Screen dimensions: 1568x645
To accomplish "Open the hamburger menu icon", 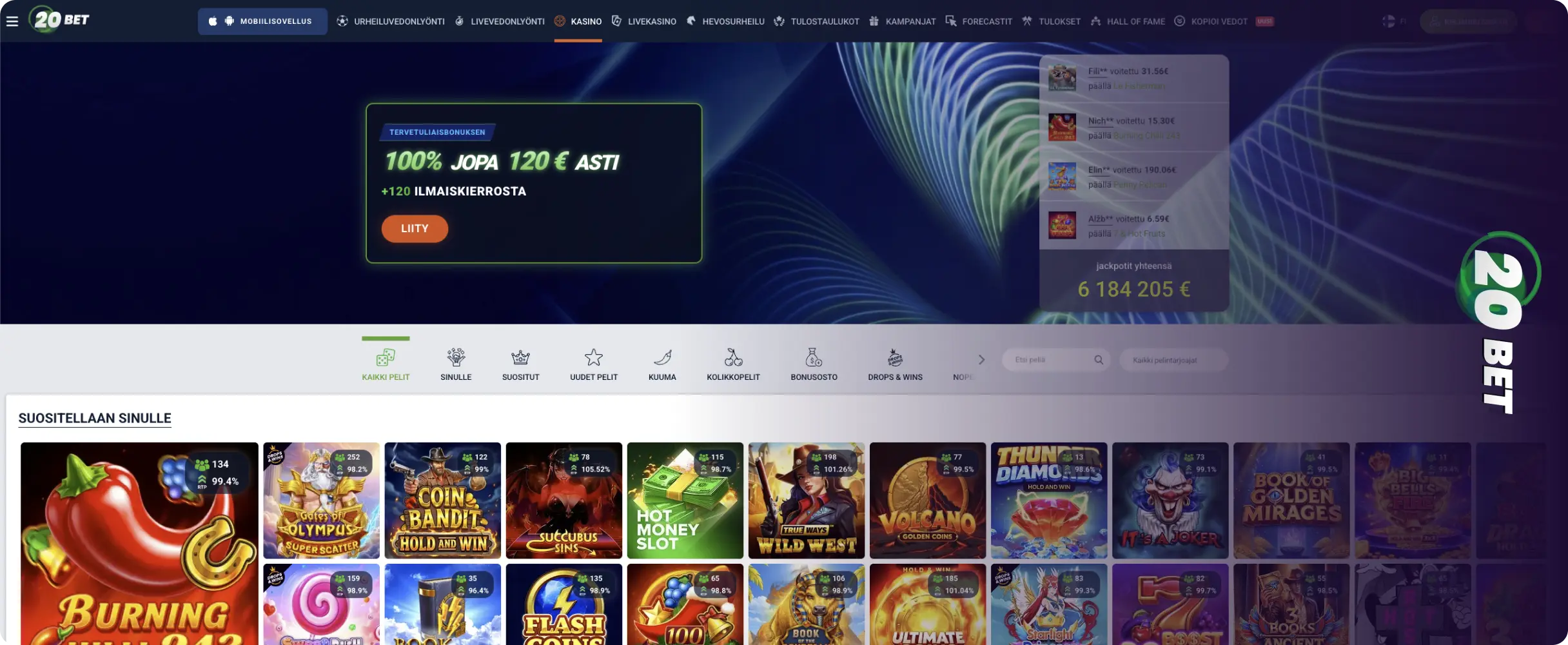I will [12, 21].
